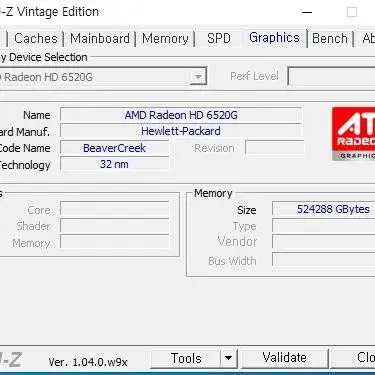The height and width of the screenshot is (375, 375).
Task: Click the Close button at bottom right
Action: point(353,358)
